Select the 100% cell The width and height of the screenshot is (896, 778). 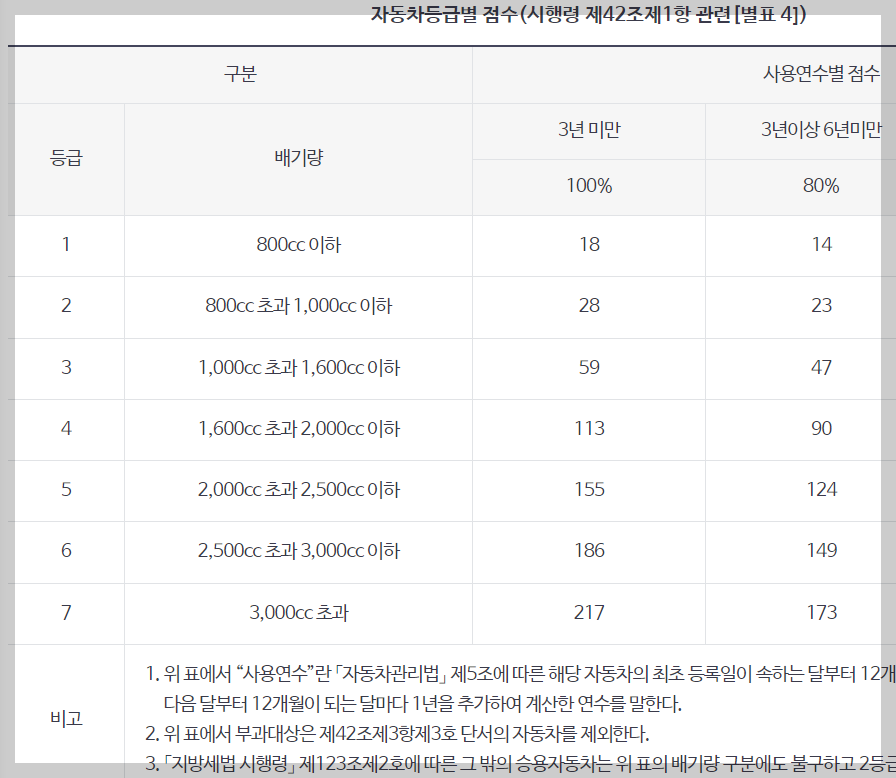pyautogui.click(x=590, y=186)
